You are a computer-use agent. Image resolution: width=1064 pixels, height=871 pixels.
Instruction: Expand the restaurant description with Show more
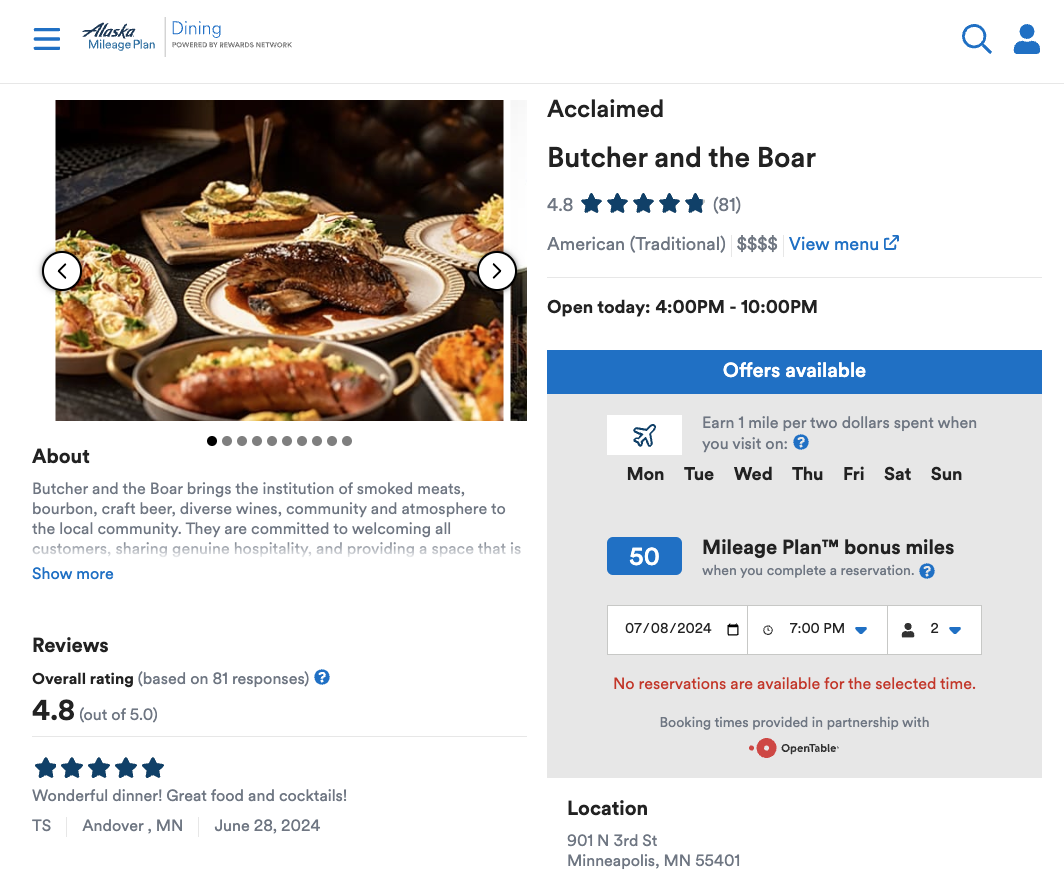point(72,573)
